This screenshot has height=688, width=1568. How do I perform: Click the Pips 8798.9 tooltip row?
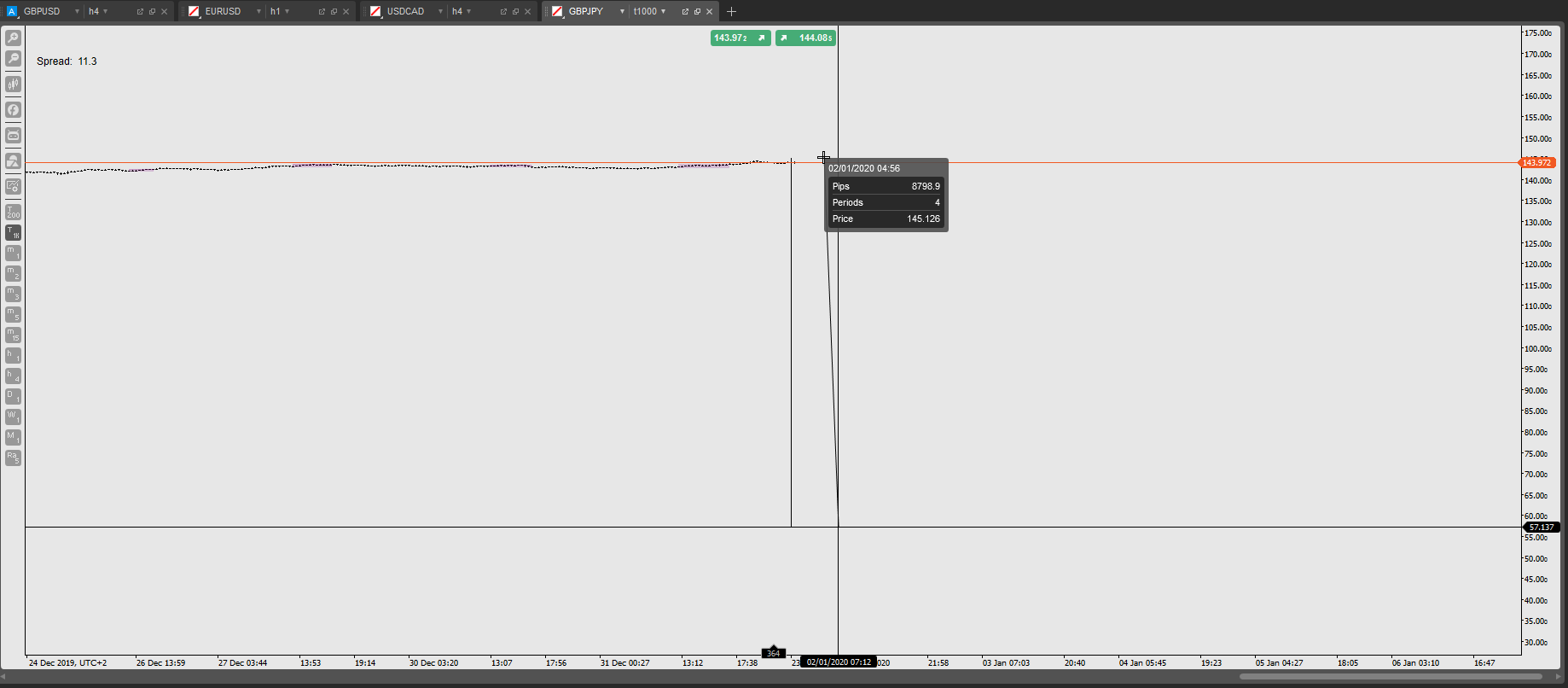pyautogui.click(x=886, y=186)
